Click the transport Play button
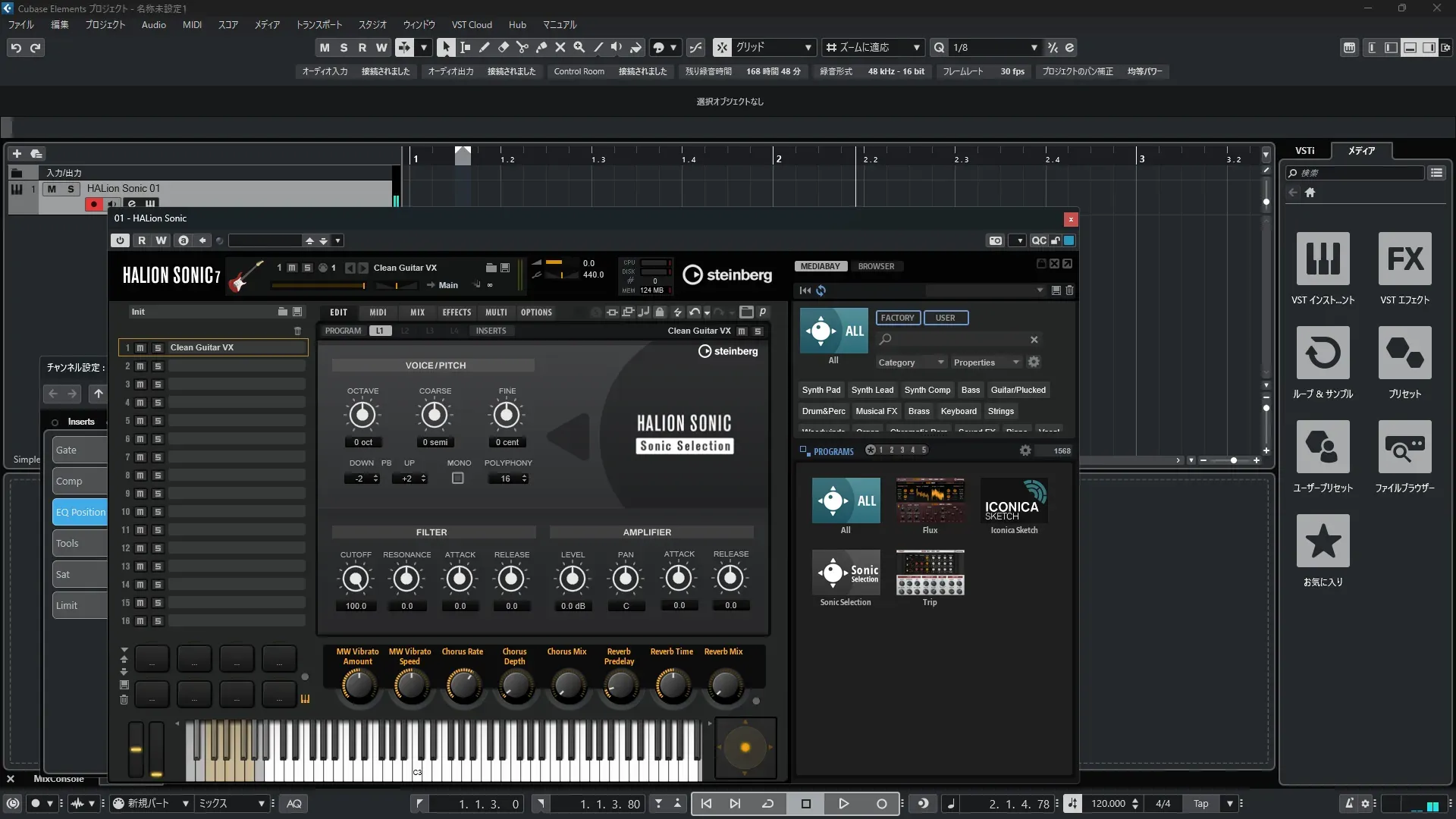 click(843, 804)
